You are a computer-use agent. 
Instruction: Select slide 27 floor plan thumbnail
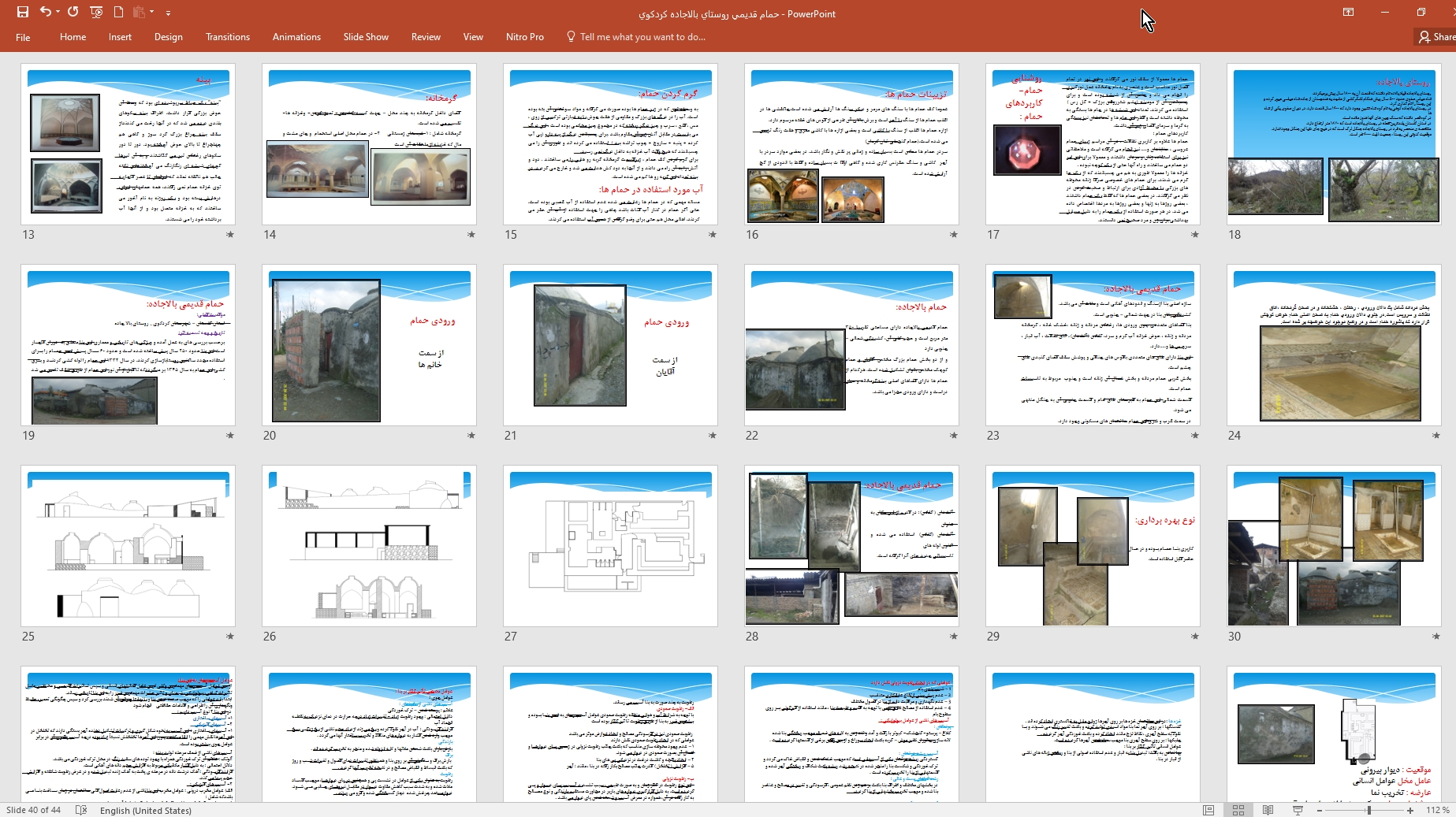click(610, 546)
